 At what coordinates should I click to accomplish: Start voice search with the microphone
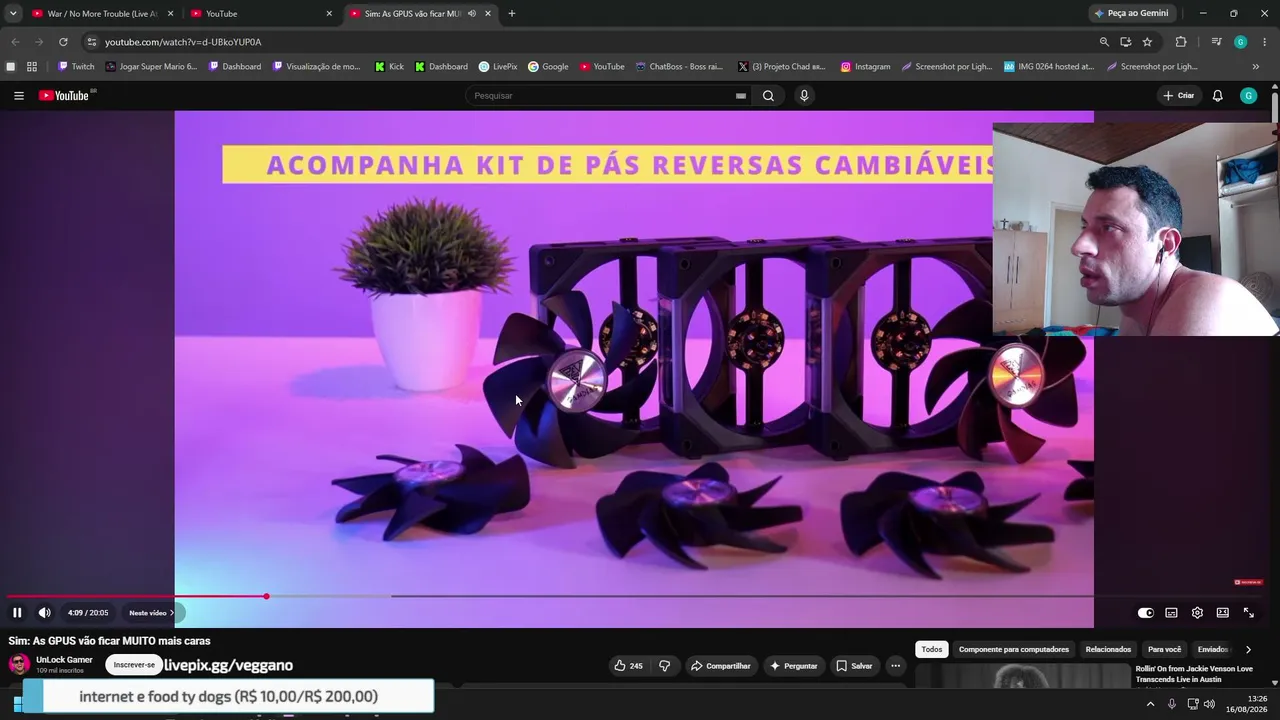pos(804,96)
